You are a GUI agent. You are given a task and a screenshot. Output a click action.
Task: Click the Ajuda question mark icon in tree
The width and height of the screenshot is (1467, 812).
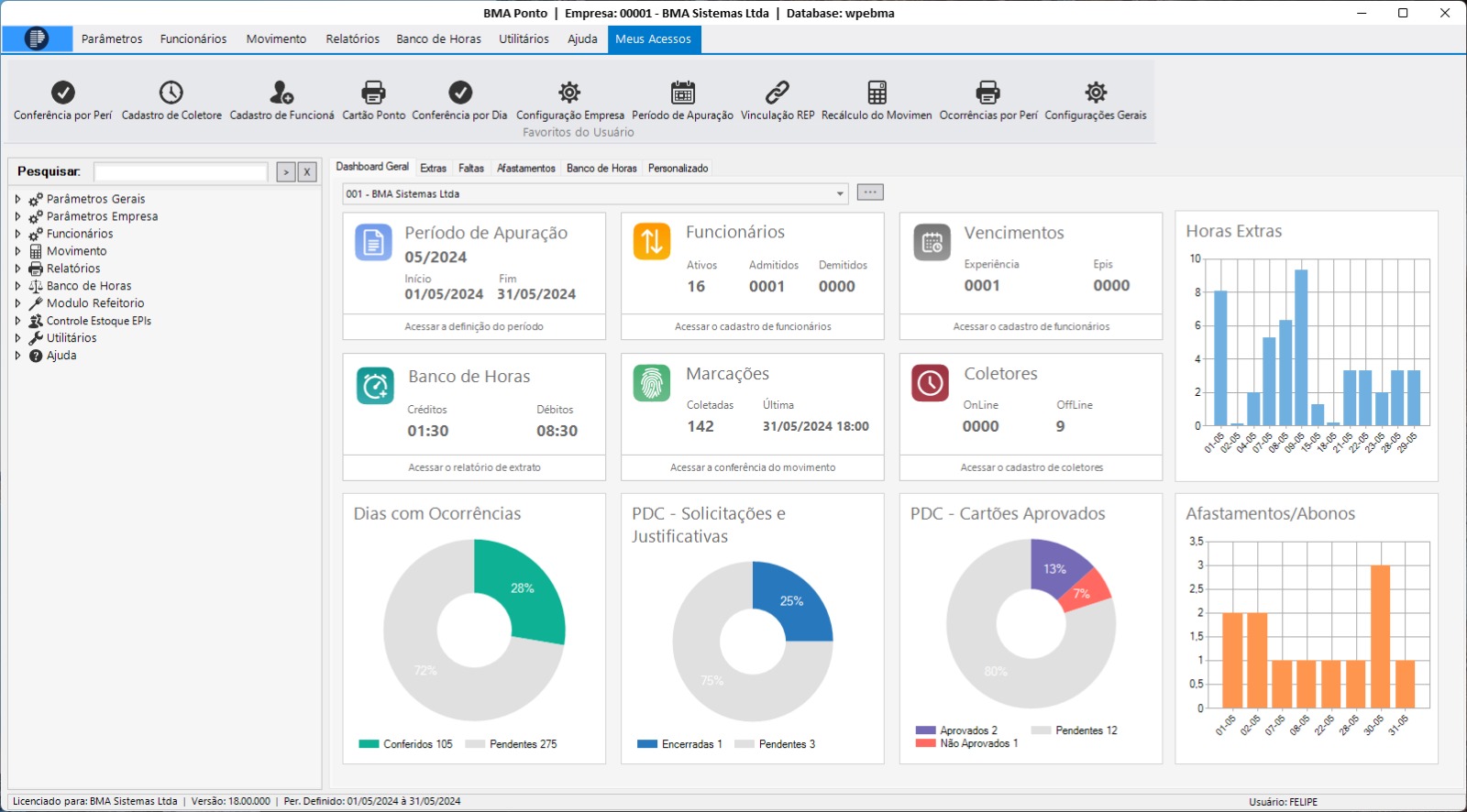[x=36, y=356]
